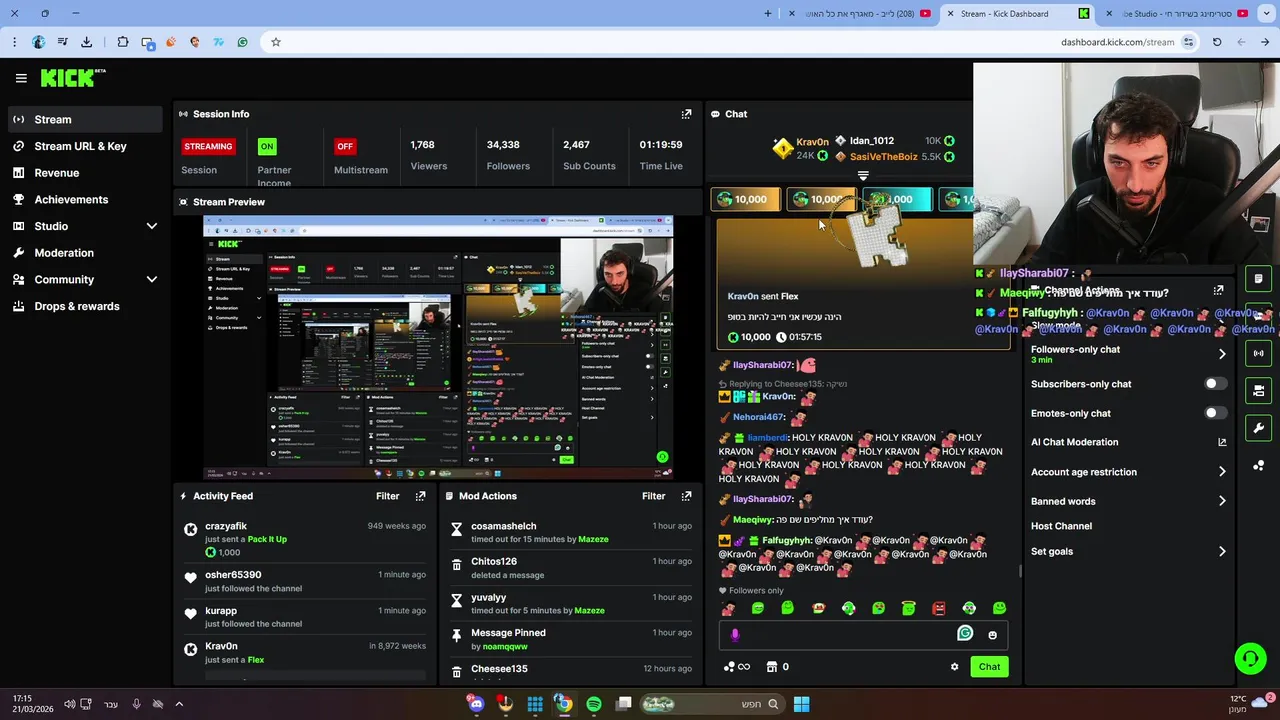
Task: Open the hamburger menu beside Kick logo
Action: click(21, 78)
